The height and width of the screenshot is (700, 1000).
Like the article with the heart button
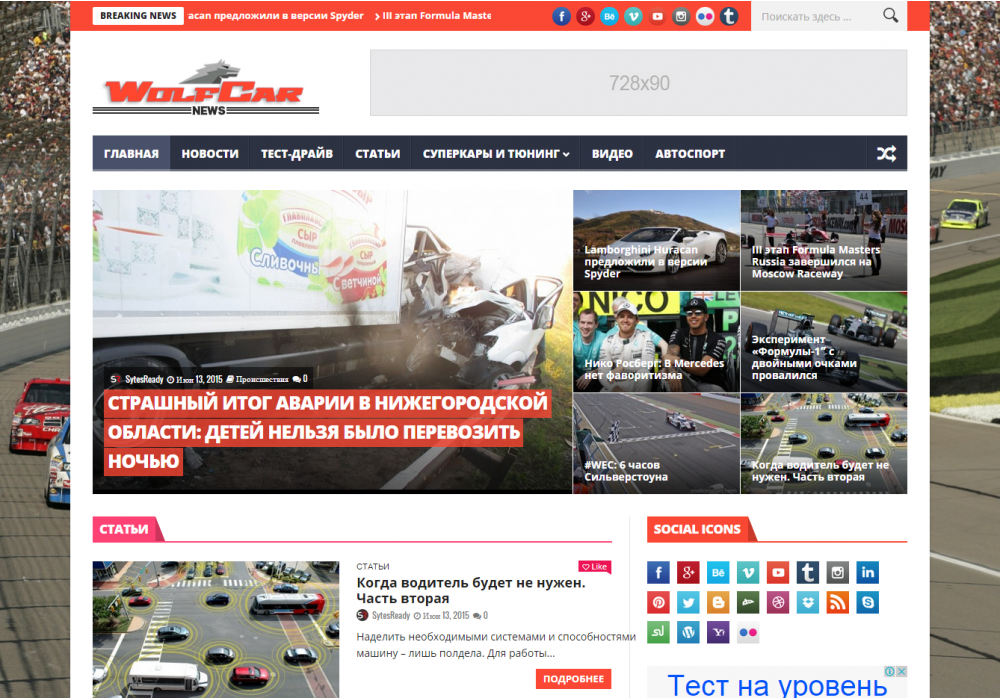tap(594, 567)
